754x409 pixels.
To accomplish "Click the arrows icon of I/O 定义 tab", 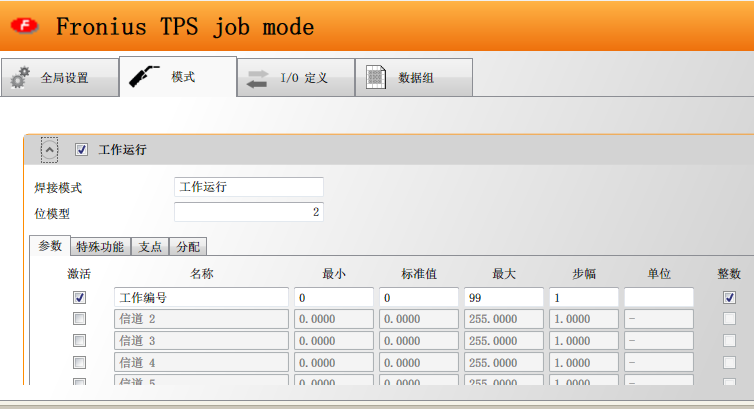I will pos(257,79).
